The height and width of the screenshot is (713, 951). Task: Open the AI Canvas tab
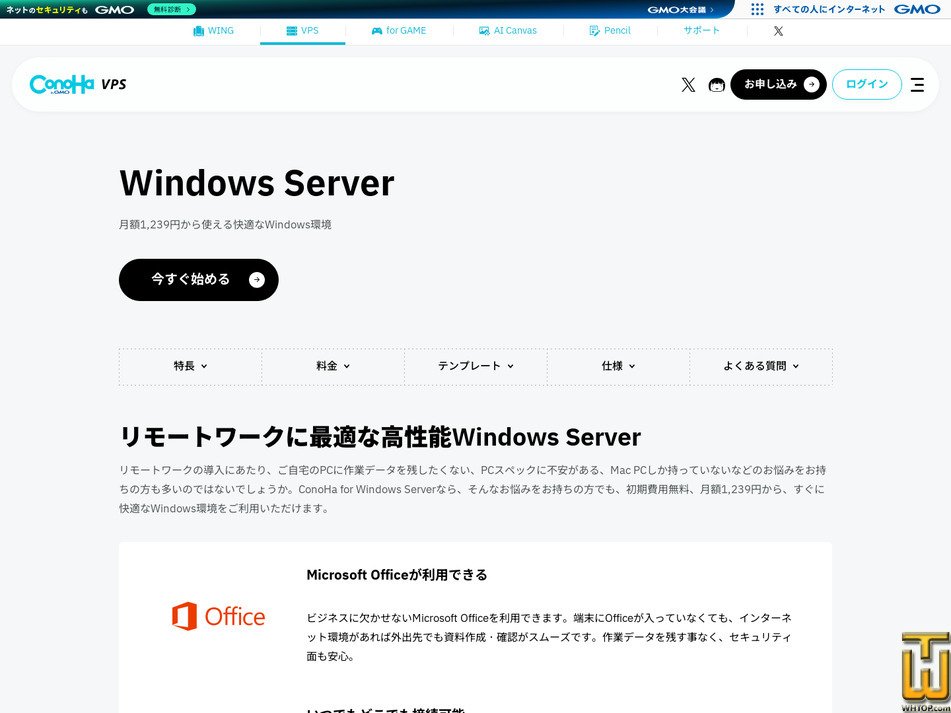pos(508,31)
